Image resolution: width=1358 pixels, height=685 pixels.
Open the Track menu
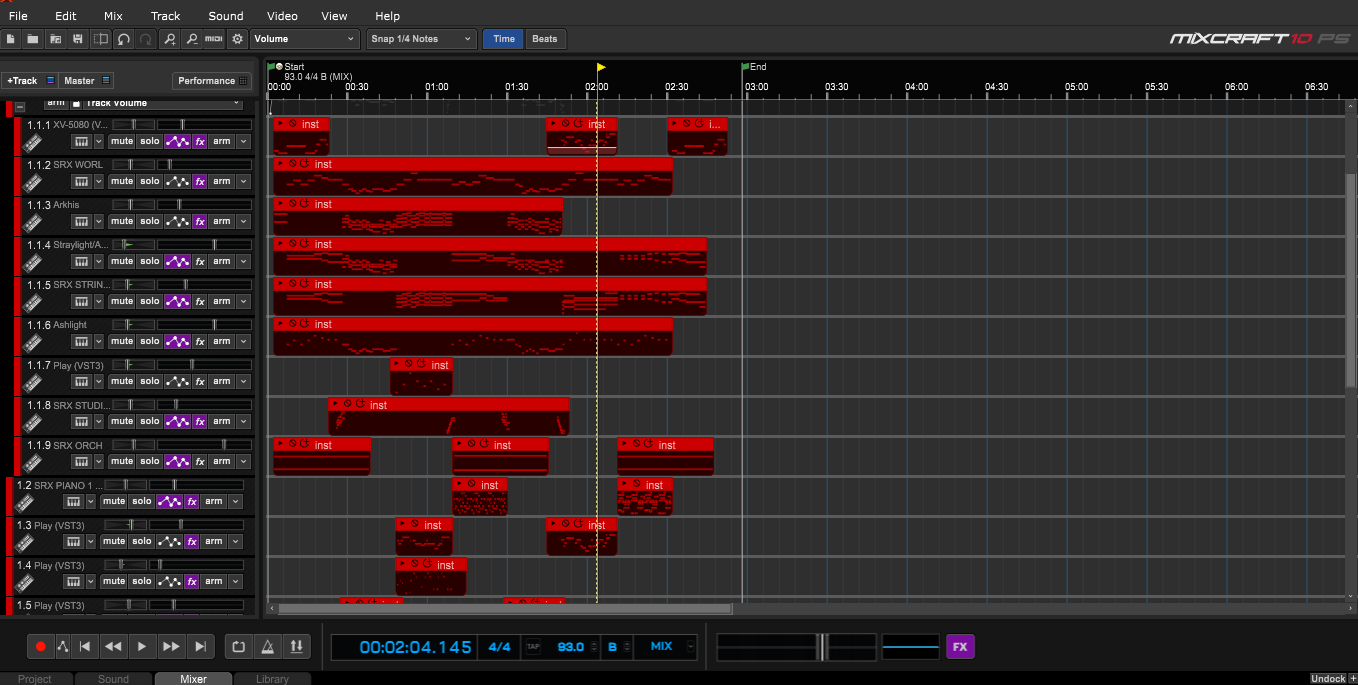165,16
